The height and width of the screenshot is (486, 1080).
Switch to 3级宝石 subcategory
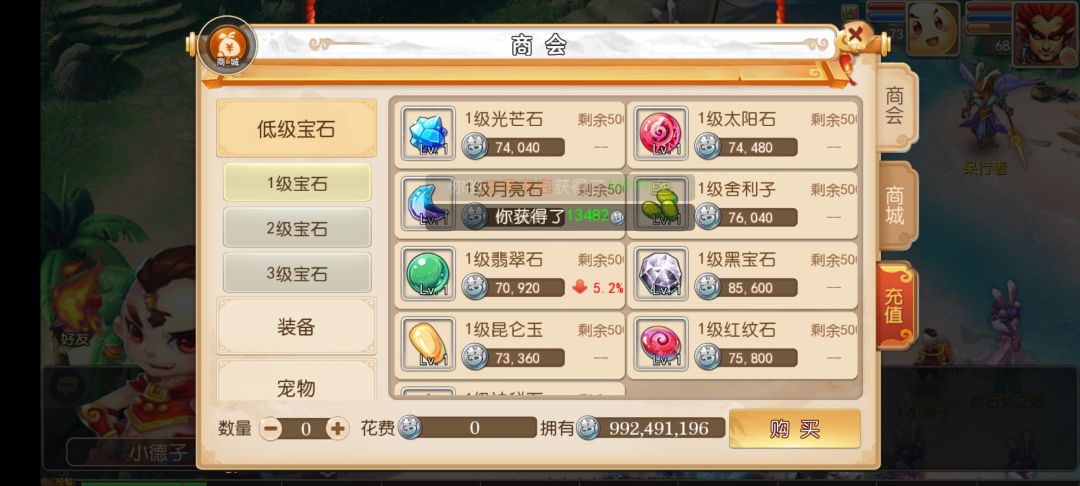pyautogui.click(x=297, y=273)
